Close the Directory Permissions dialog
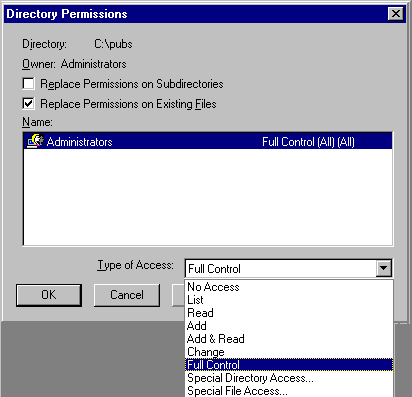 point(396,14)
